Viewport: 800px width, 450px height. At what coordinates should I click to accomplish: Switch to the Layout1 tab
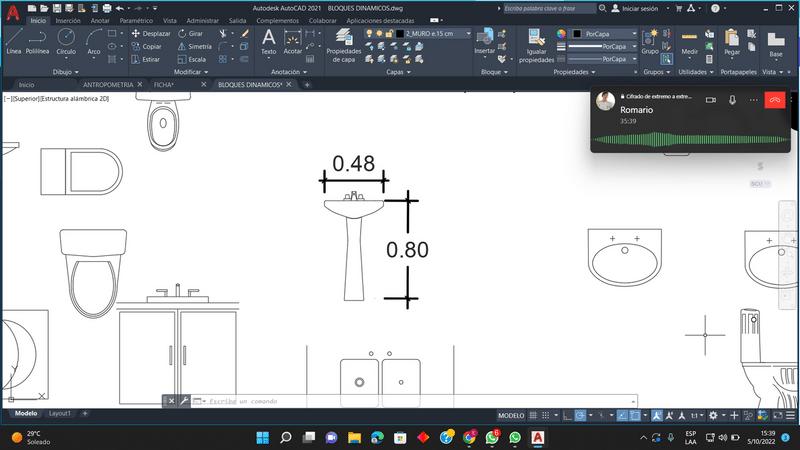(60, 413)
